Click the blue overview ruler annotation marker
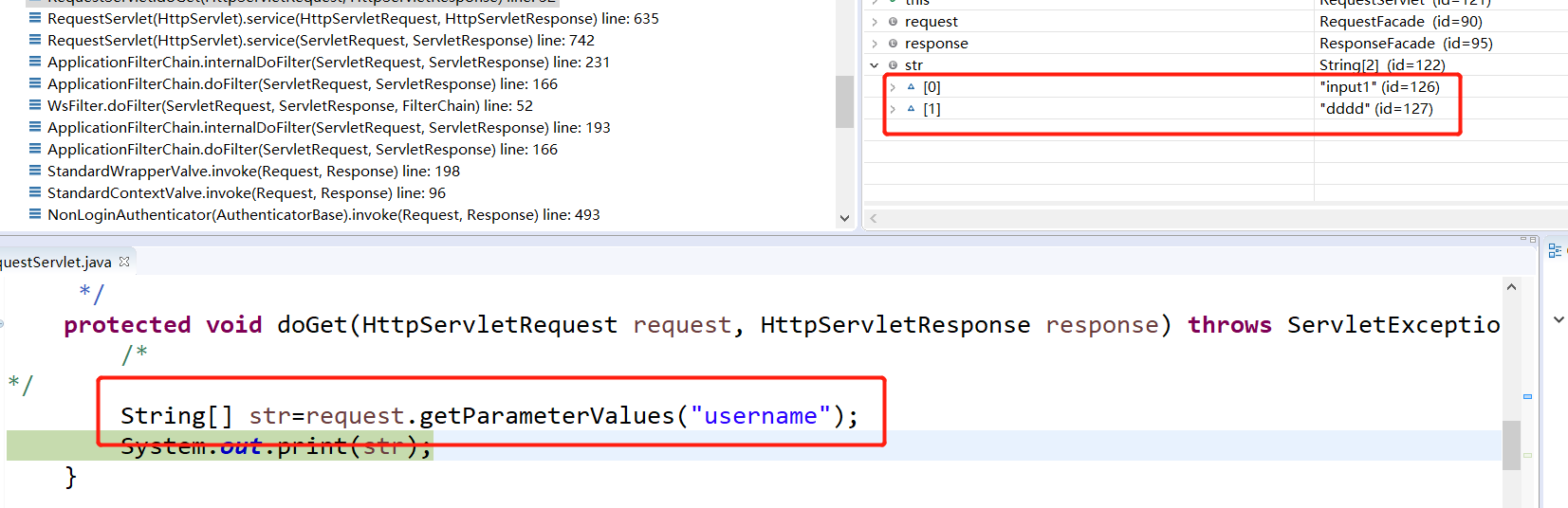Viewport: 1568px width, 508px height. pos(1527,396)
